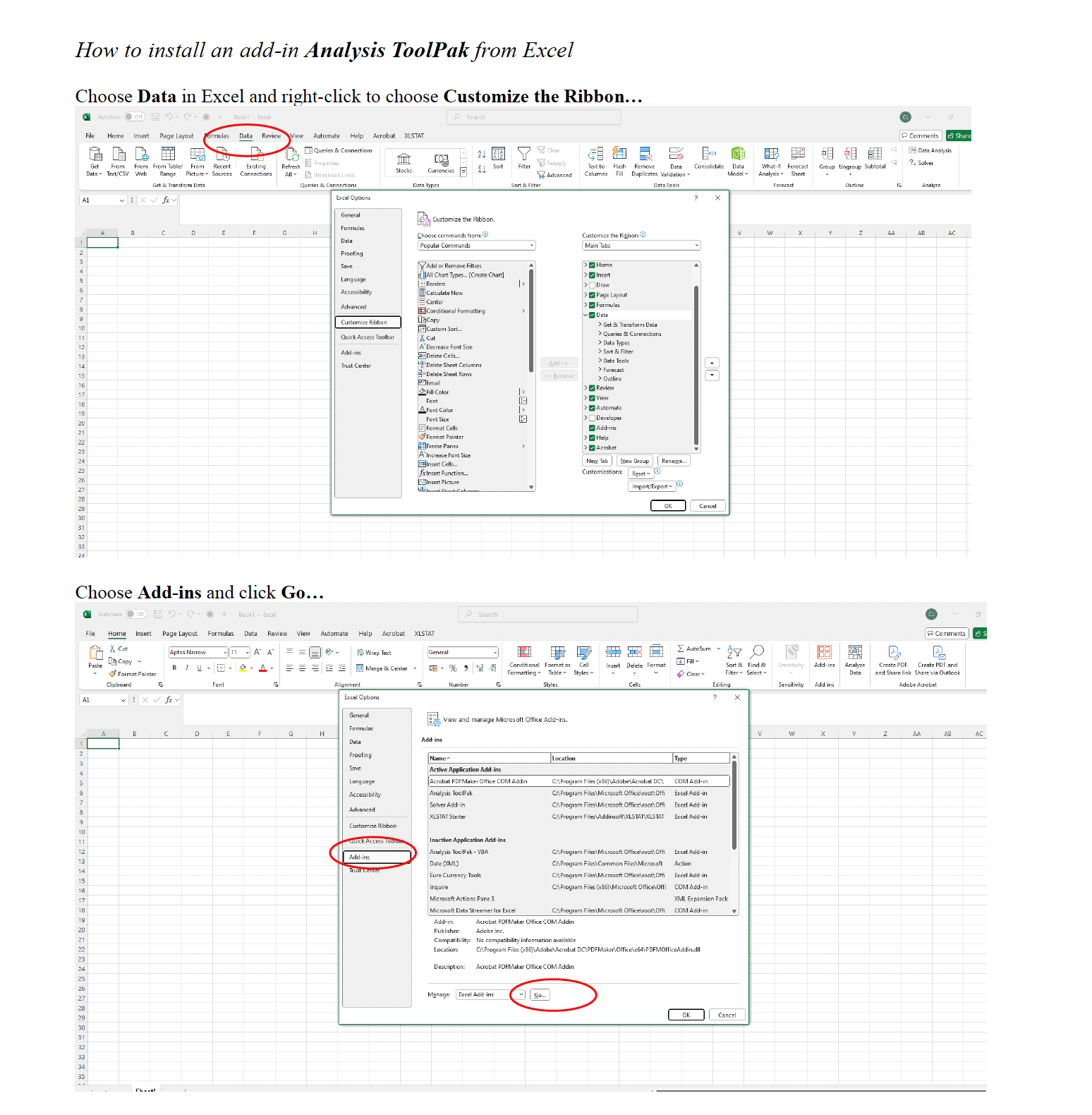The width and height of the screenshot is (1092, 1115).
Task: Open the Get Data menu icon
Action: point(95,161)
